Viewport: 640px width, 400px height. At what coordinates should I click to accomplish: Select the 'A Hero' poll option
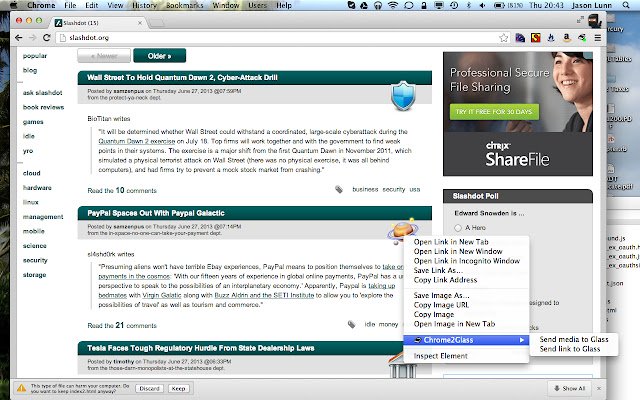458,228
